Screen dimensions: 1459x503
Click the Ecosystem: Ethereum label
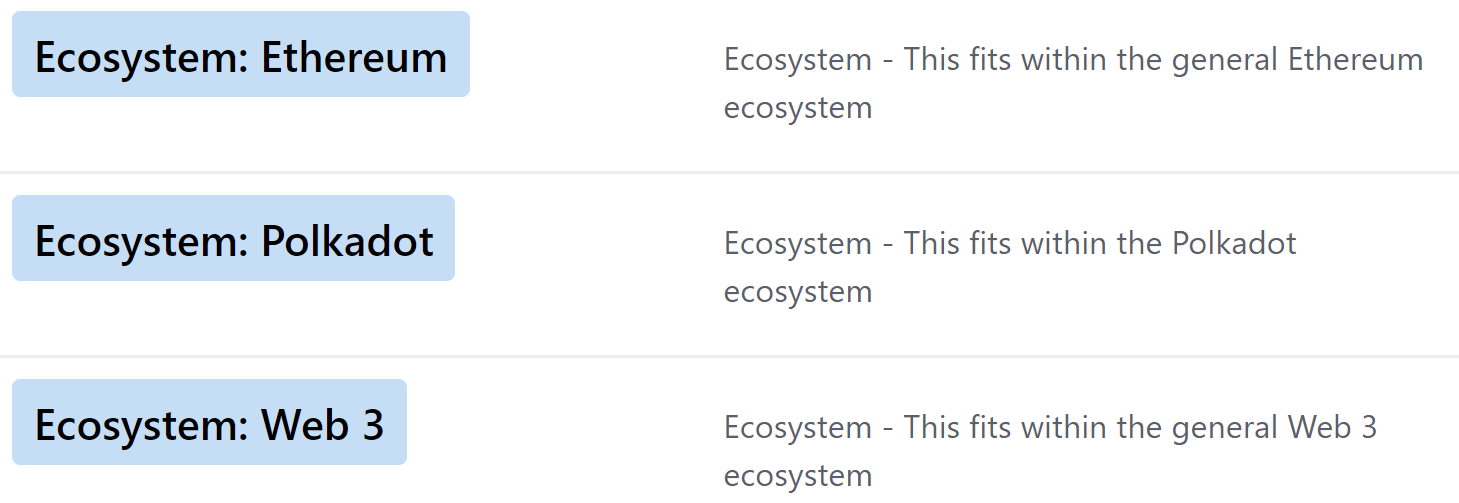pos(240,56)
